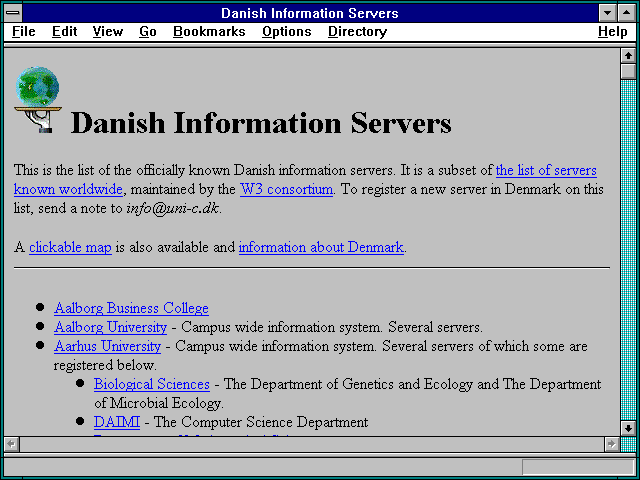Open the Options menu

click(x=287, y=32)
